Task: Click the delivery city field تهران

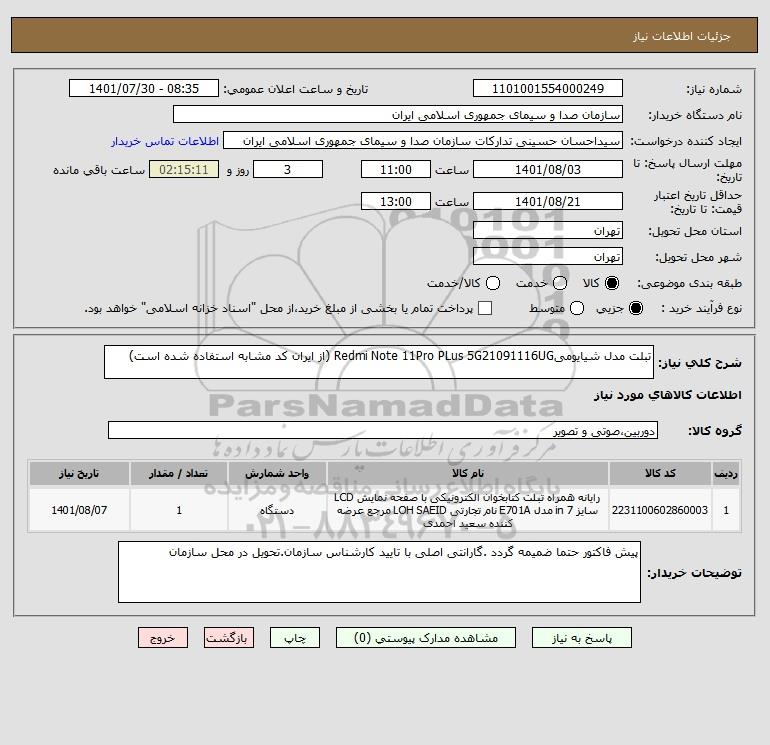Action: tap(548, 256)
